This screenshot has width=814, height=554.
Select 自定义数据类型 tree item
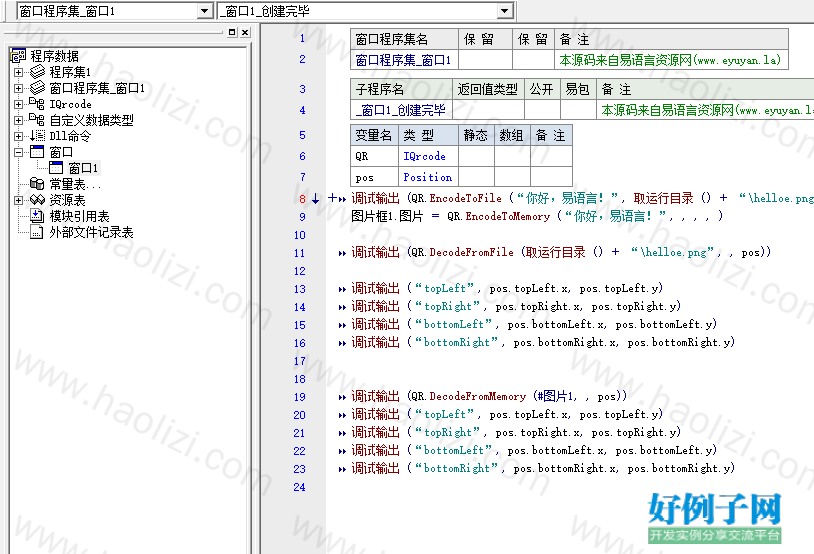point(91,120)
